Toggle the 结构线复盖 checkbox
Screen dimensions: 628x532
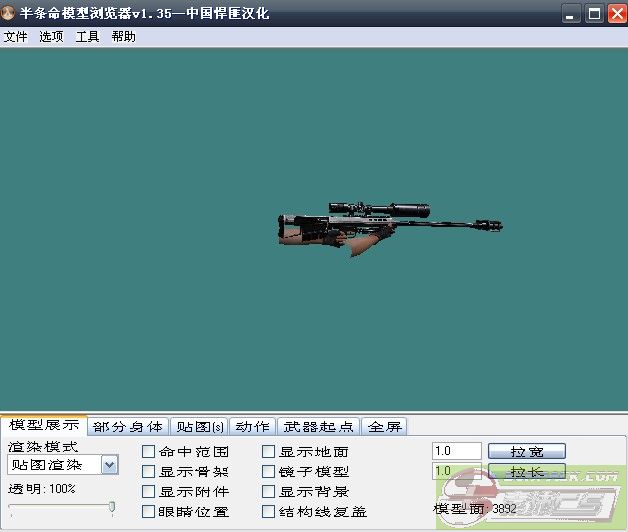(269, 512)
